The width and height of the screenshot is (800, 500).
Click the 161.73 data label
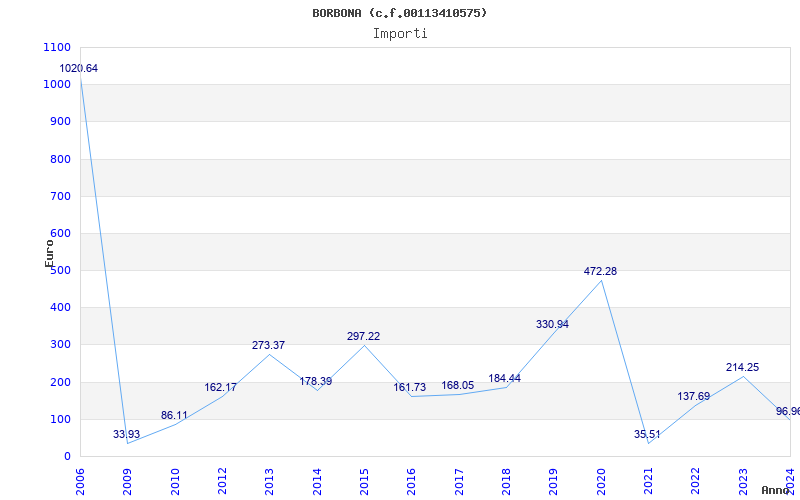click(409, 387)
